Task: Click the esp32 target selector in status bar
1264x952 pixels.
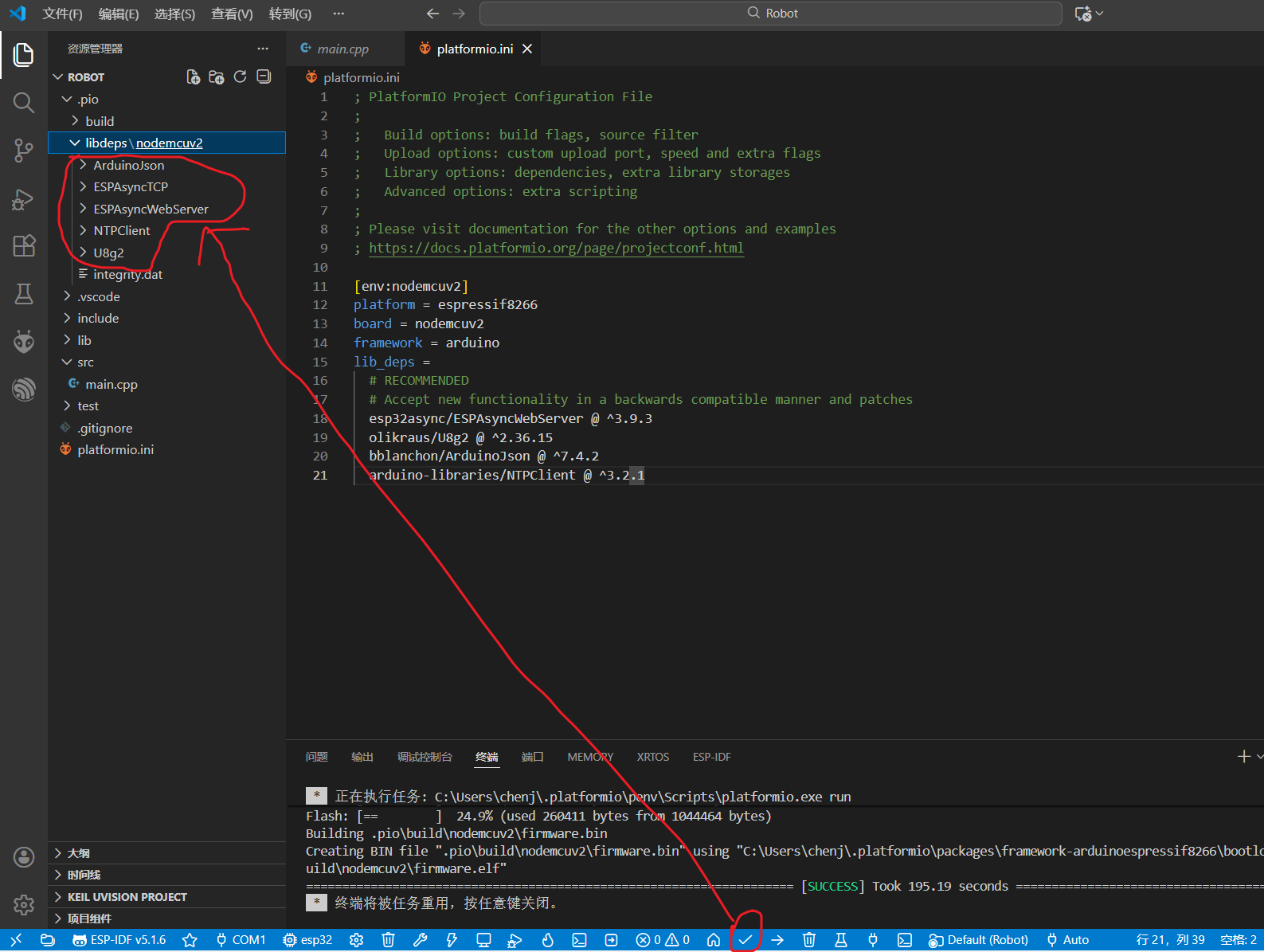Action: [x=307, y=940]
